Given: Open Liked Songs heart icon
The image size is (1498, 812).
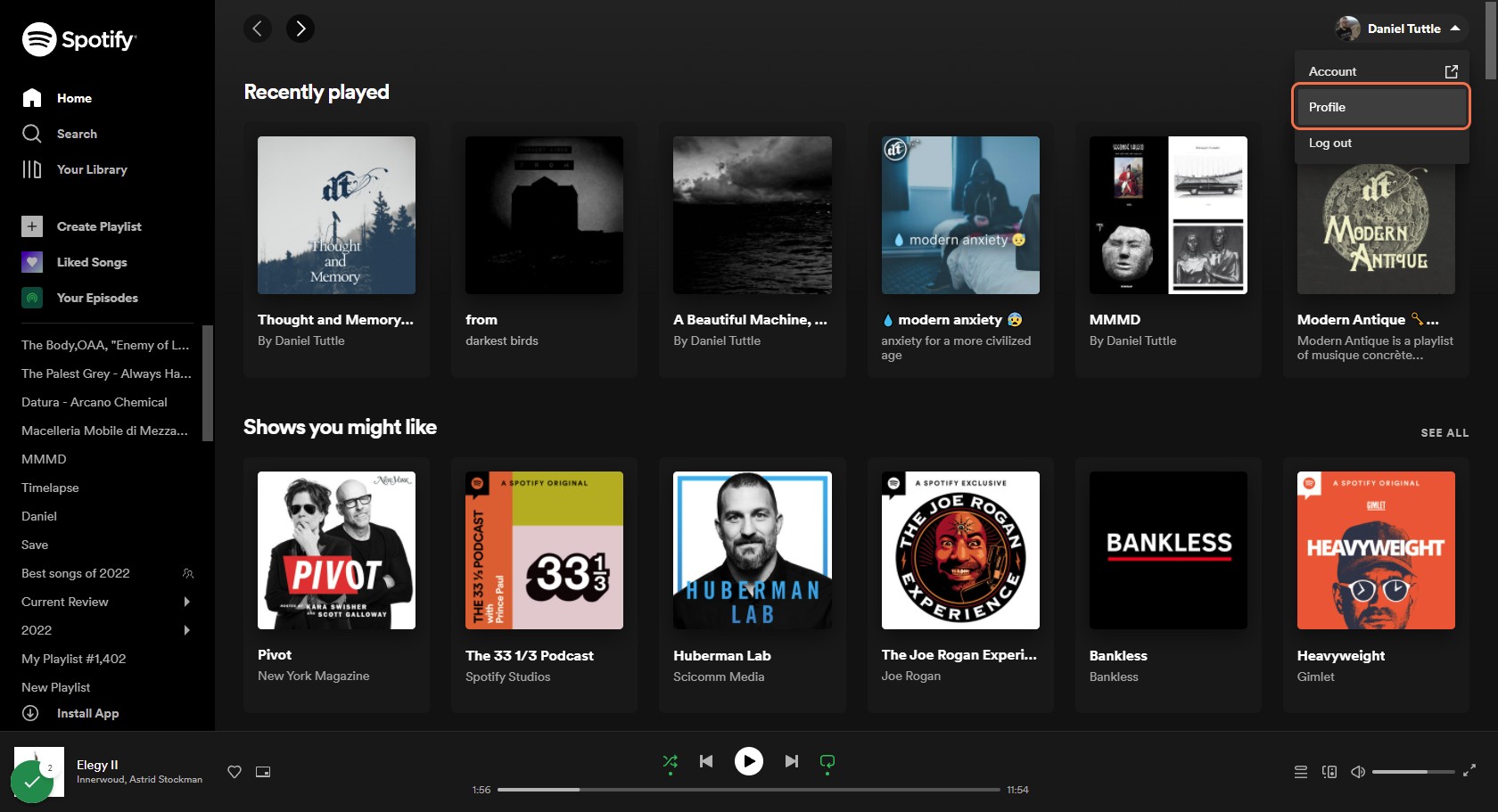Looking at the screenshot, I should click(32, 262).
